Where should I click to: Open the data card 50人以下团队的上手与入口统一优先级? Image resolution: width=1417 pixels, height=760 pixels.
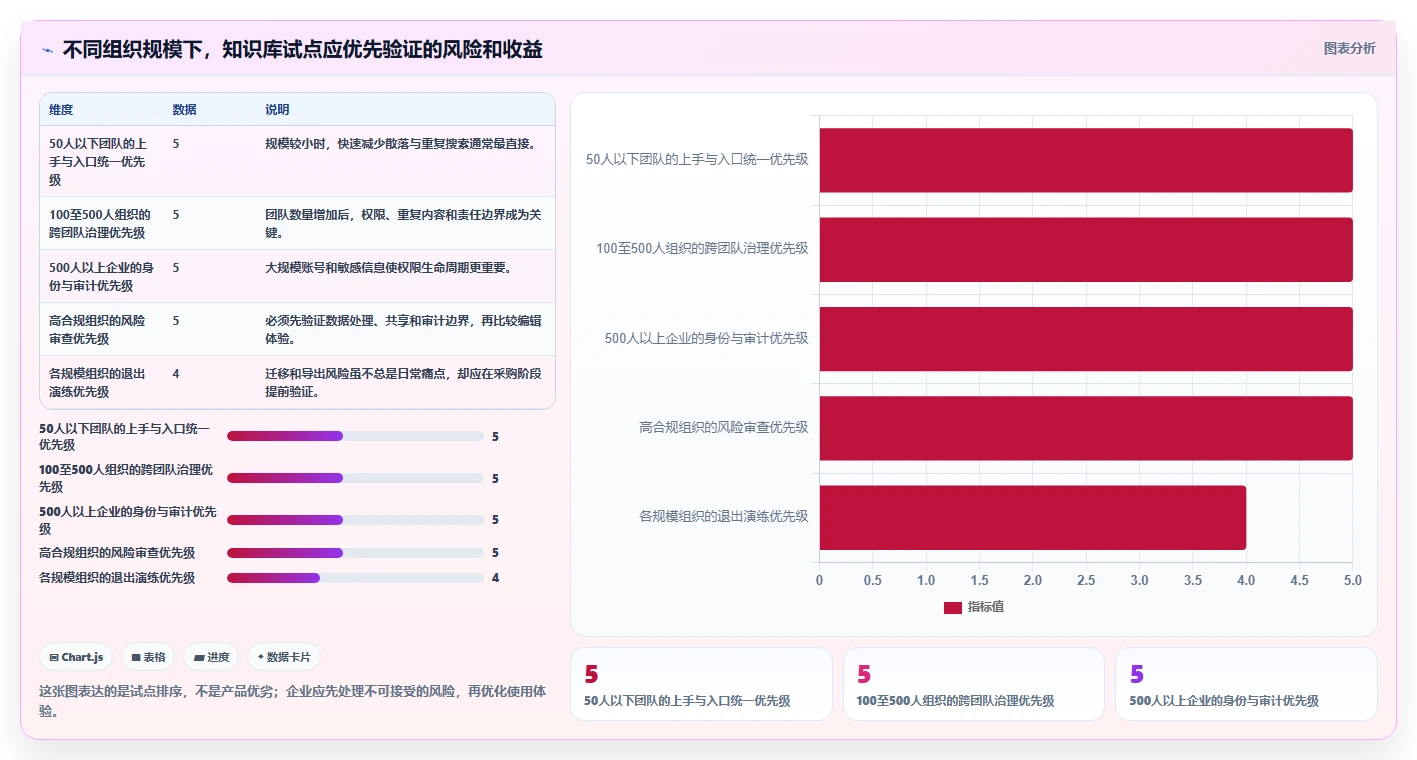701,684
